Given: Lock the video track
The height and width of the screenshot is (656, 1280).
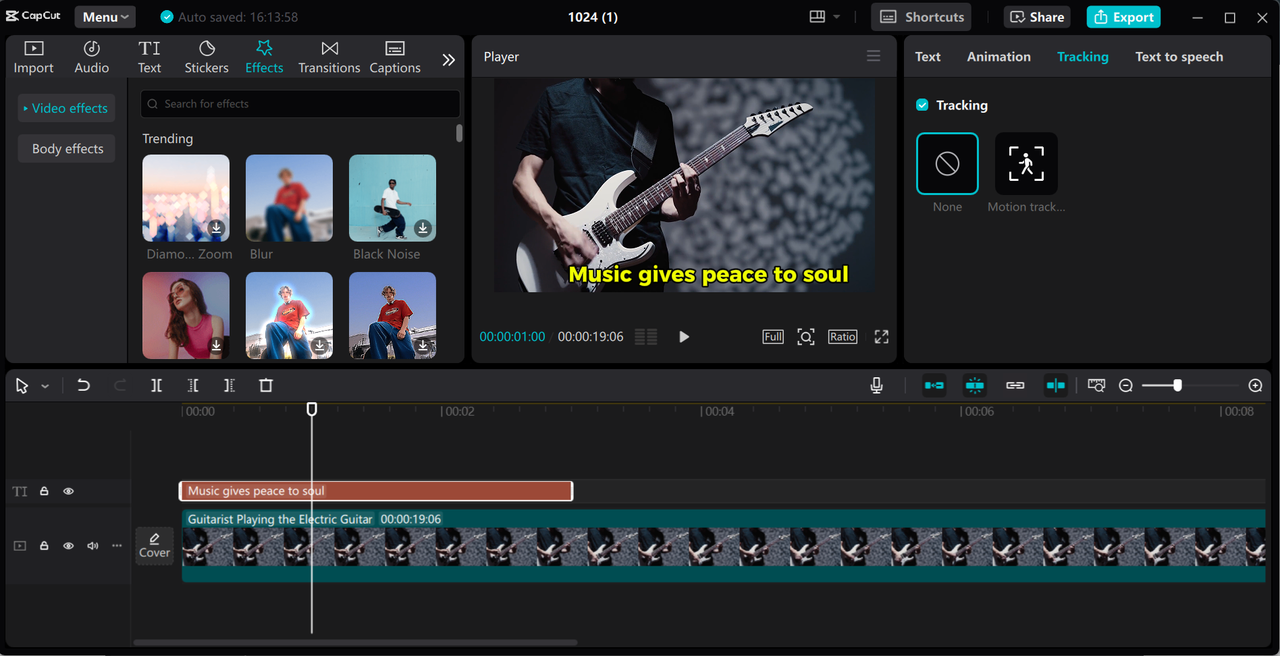Looking at the screenshot, I should coord(44,546).
